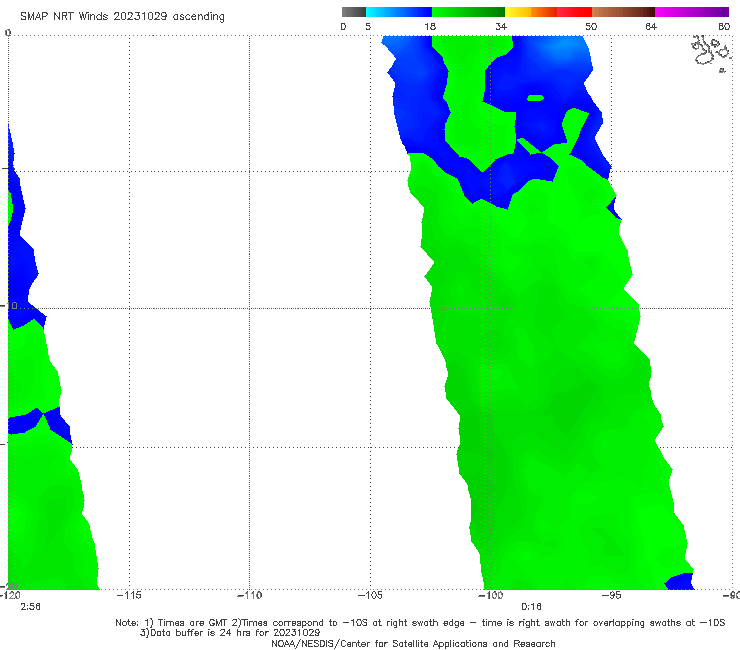740x650 pixels.
Task: Click the small blue patch at the swath's bottom right
Action: click(680, 582)
